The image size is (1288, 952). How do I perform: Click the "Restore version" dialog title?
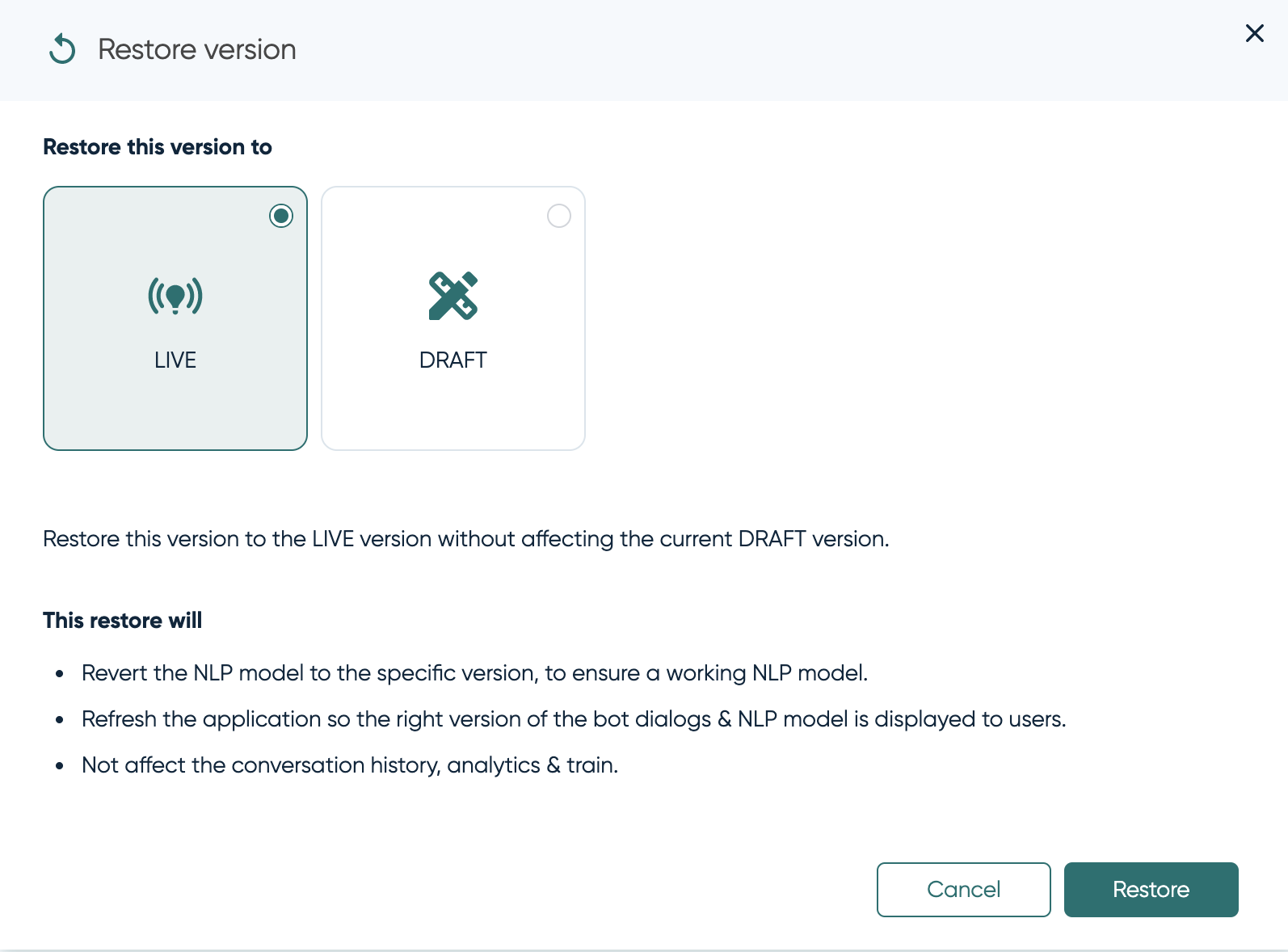196,49
